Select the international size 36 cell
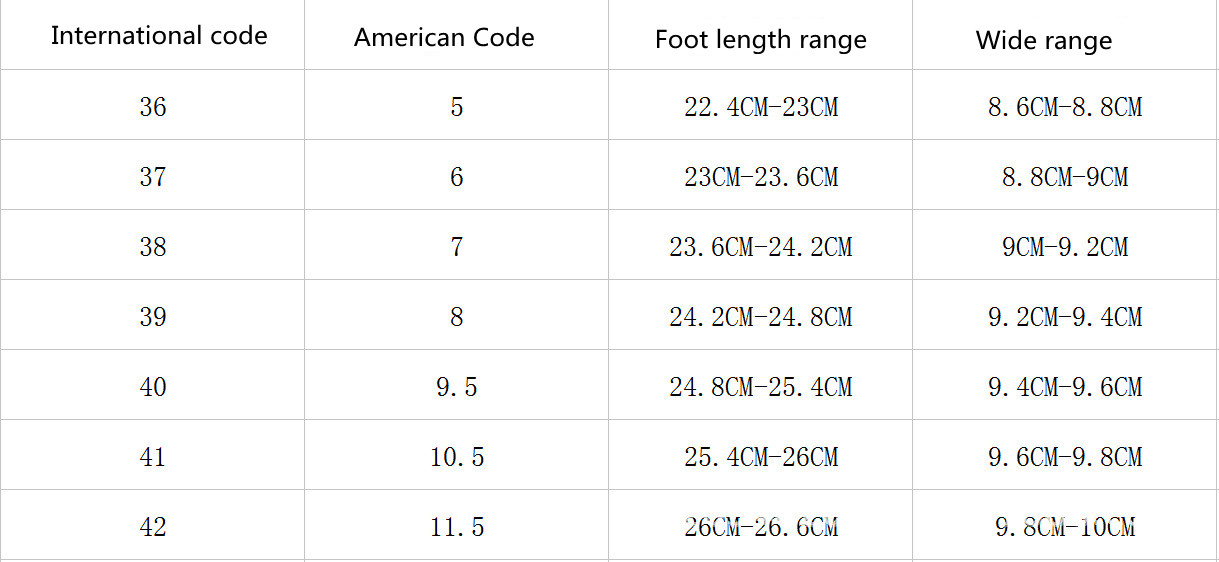Image resolution: width=1219 pixels, height=562 pixels. 153,107
